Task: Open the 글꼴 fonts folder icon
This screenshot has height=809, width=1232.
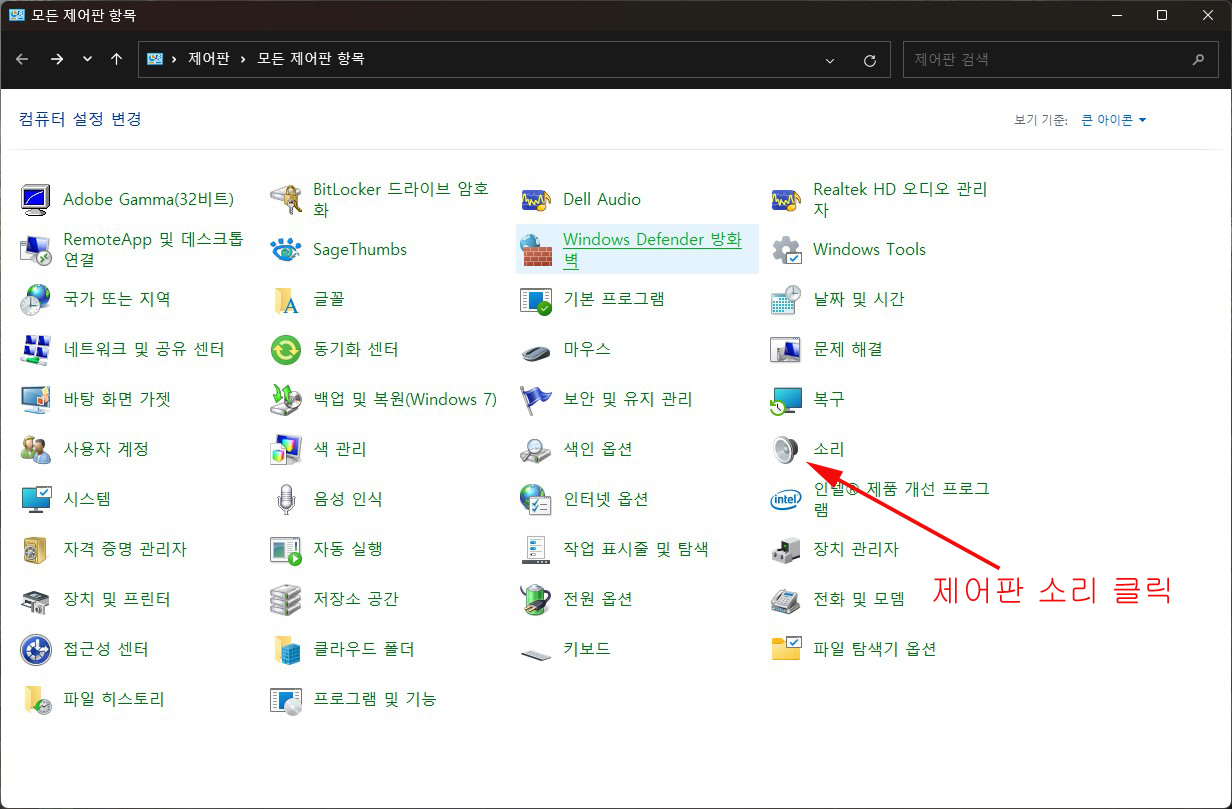Action: pos(286,299)
